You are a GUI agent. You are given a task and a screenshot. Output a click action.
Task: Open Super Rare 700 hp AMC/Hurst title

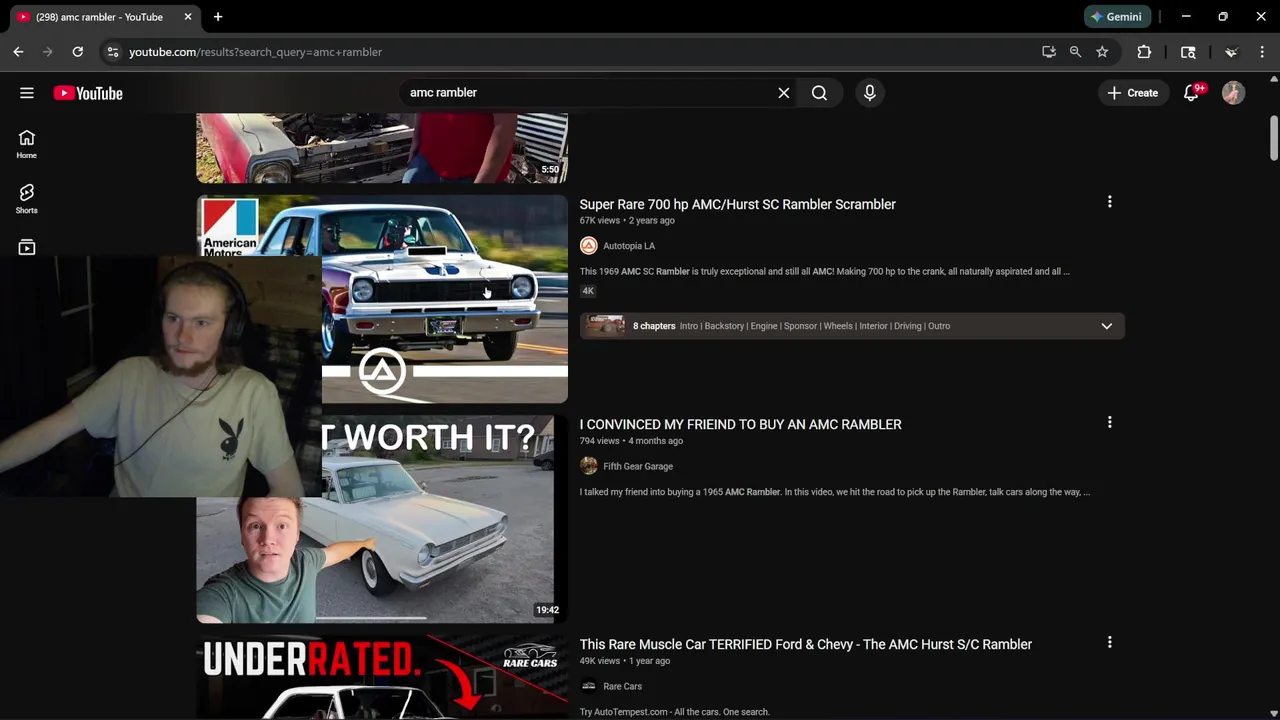pos(737,204)
